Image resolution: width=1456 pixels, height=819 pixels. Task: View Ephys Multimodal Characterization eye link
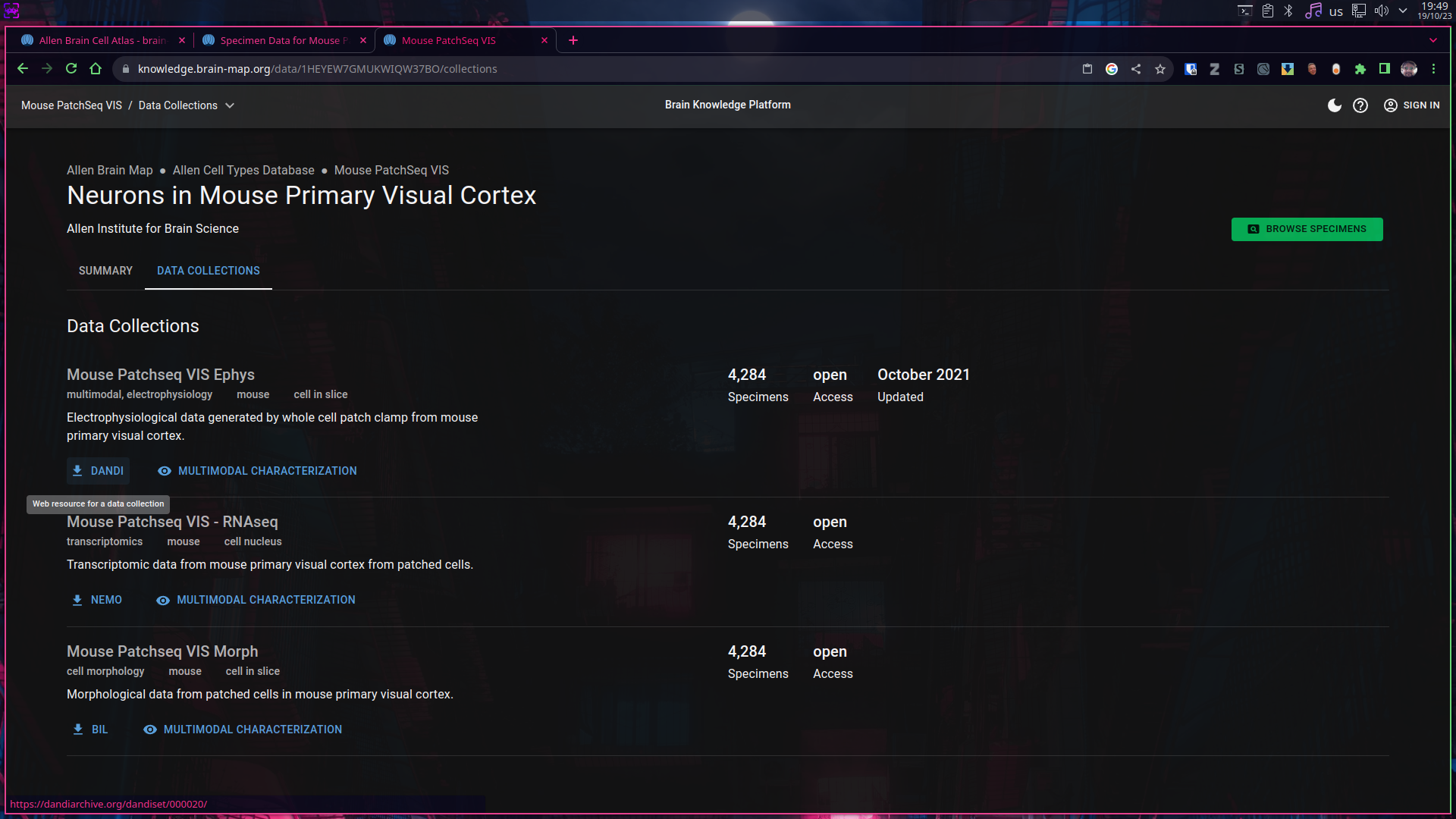257,471
